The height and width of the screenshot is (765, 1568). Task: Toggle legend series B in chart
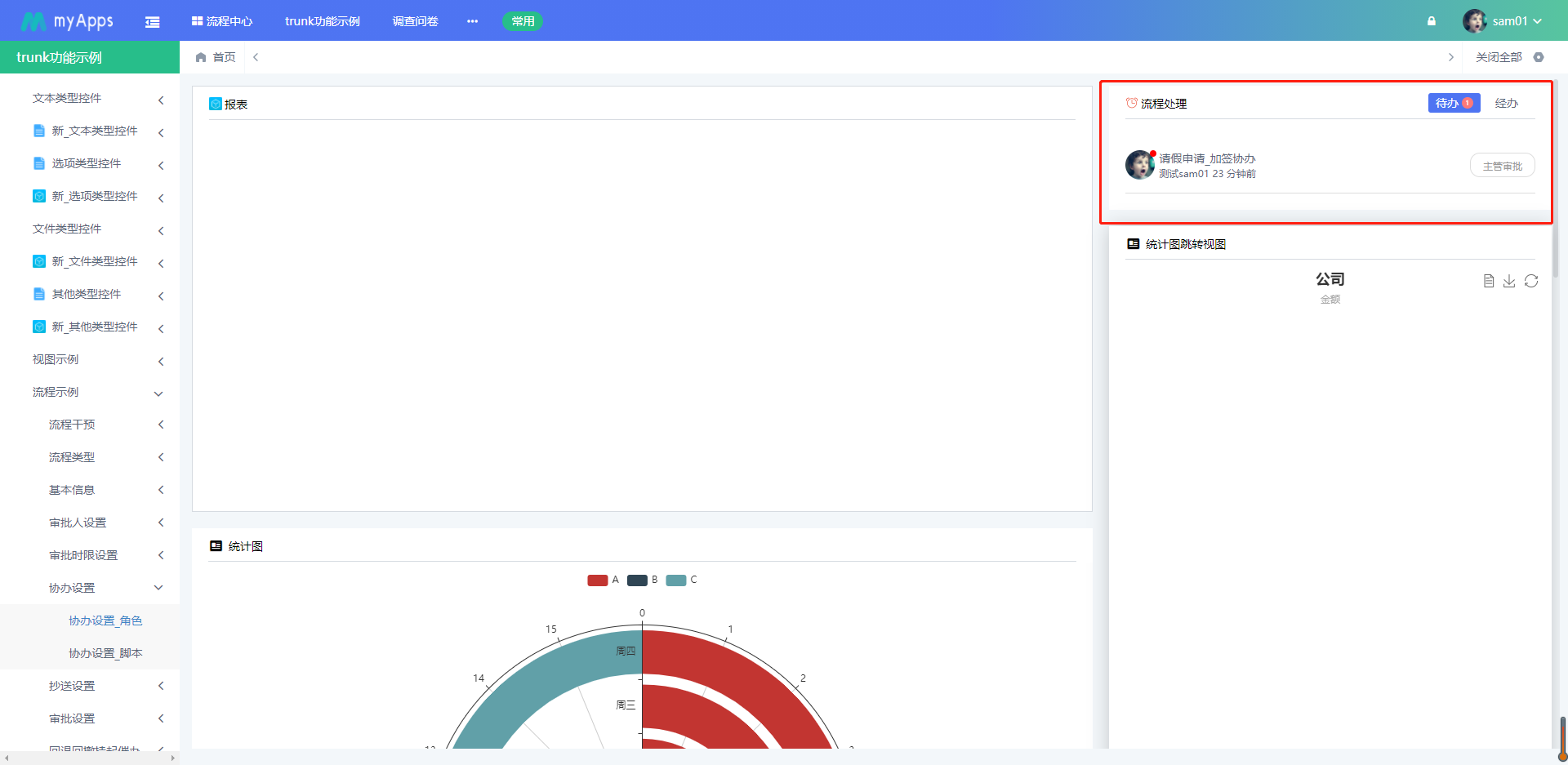click(x=642, y=580)
